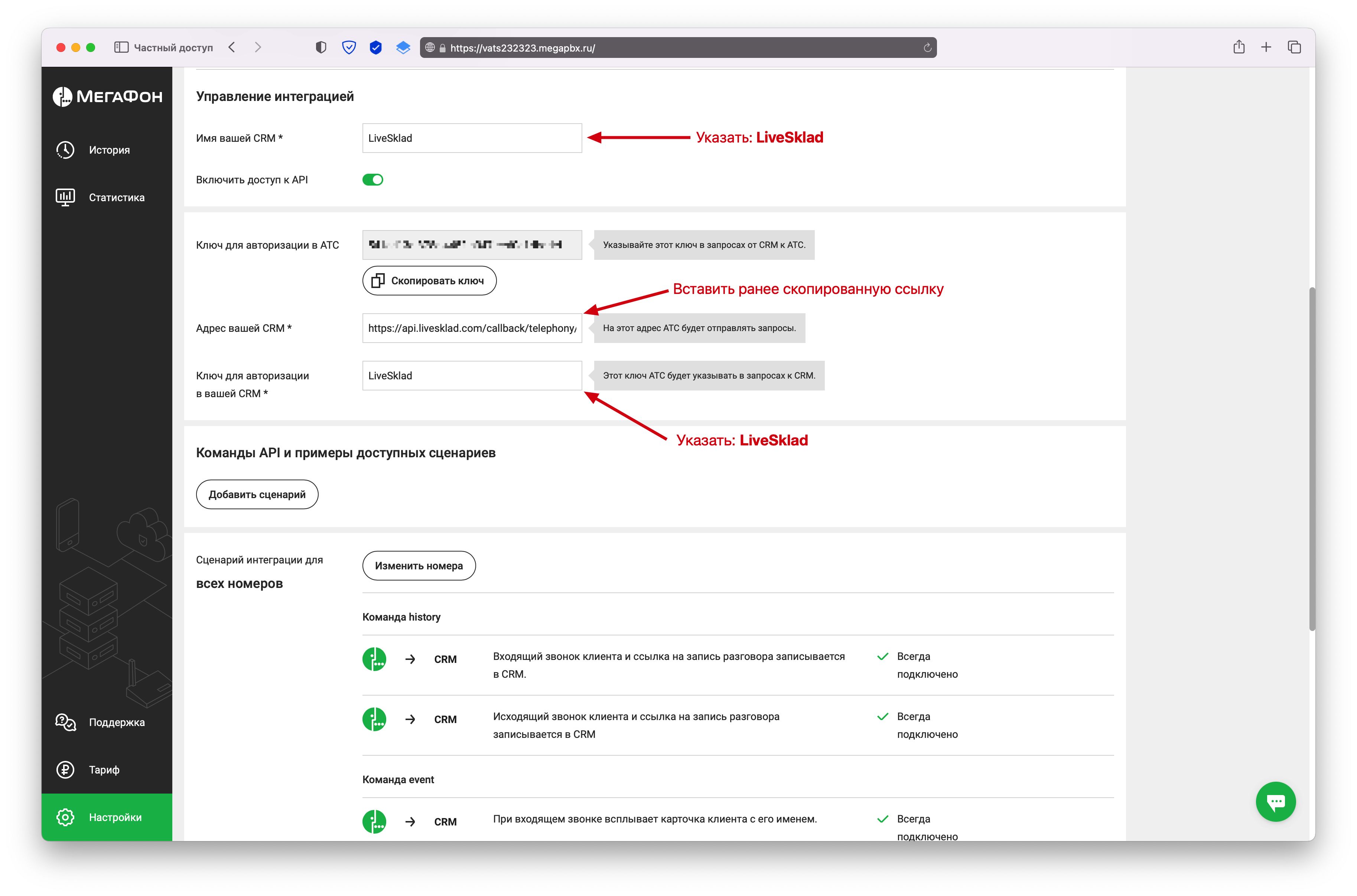Screen dimensions: 1357x896
Task: Open the Статистика sidebar section
Action: pyautogui.click(x=107, y=197)
